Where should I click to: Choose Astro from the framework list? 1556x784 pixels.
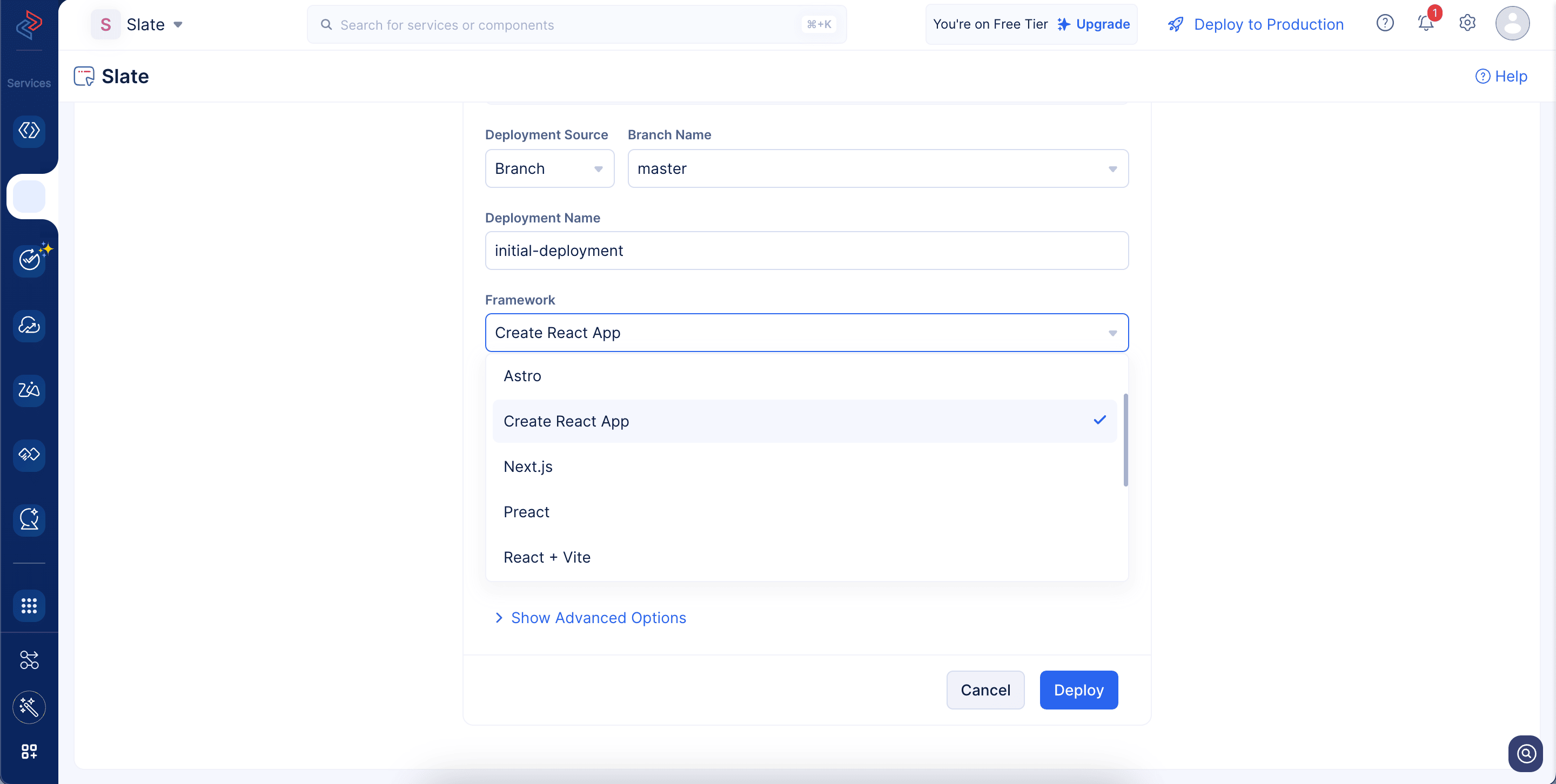click(804, 376)
